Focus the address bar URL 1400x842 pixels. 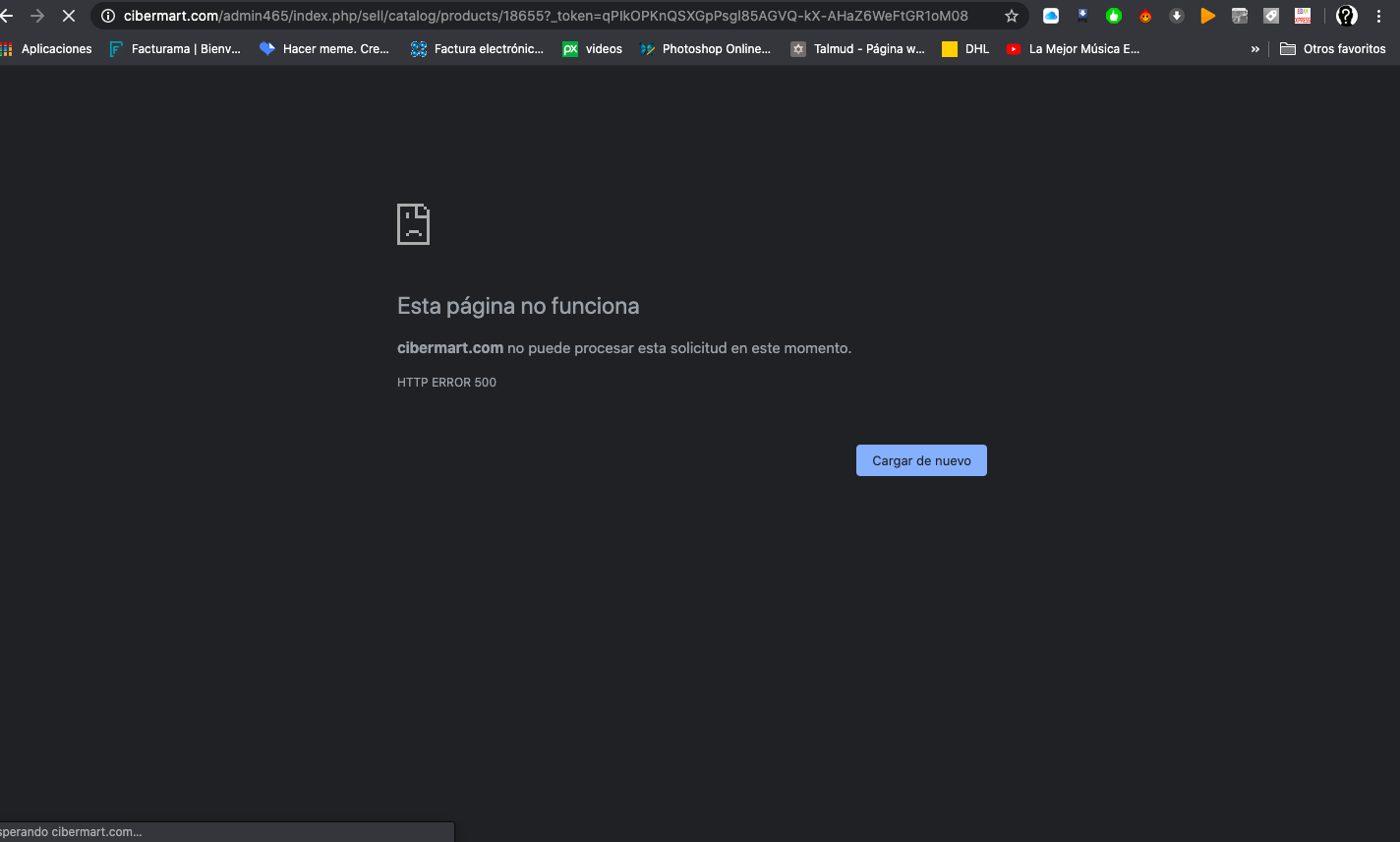546,16
